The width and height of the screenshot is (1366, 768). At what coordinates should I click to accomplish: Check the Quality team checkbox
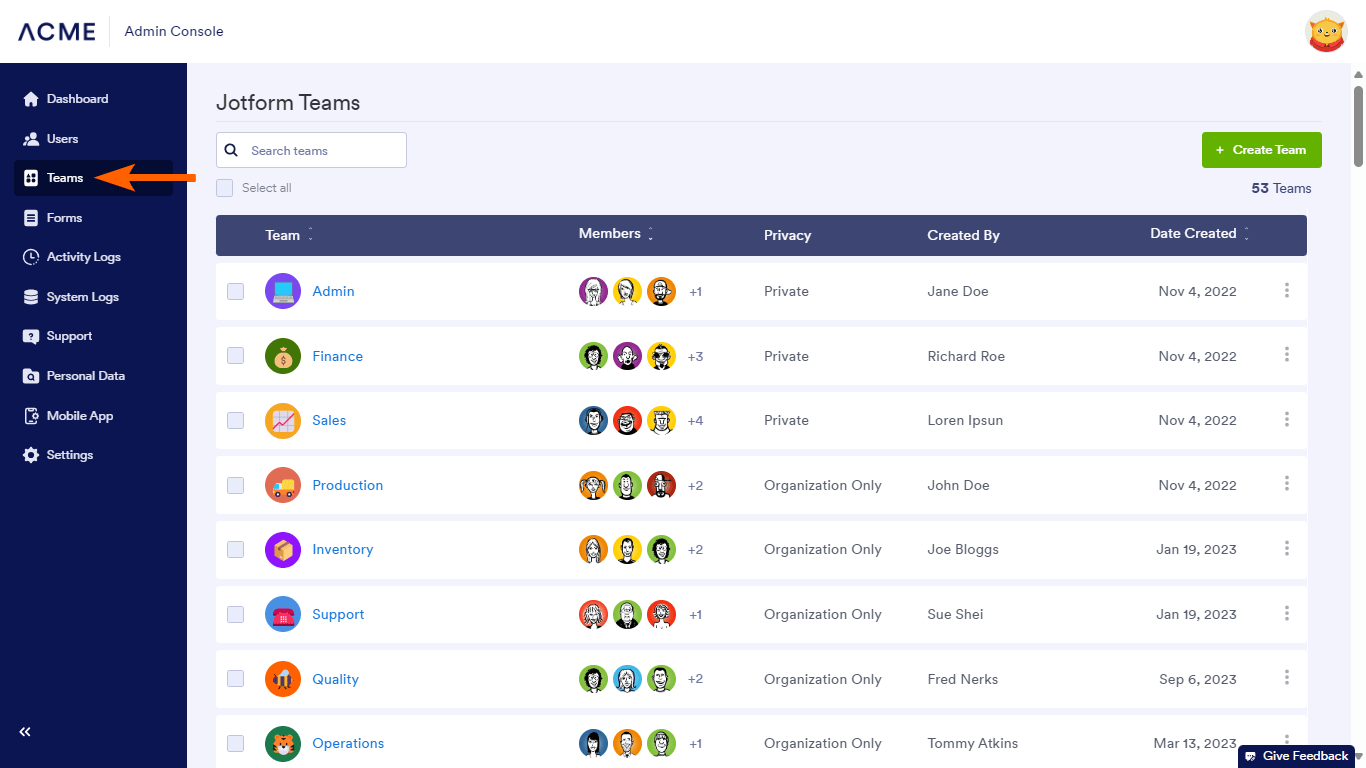click(x=236, y=679)
